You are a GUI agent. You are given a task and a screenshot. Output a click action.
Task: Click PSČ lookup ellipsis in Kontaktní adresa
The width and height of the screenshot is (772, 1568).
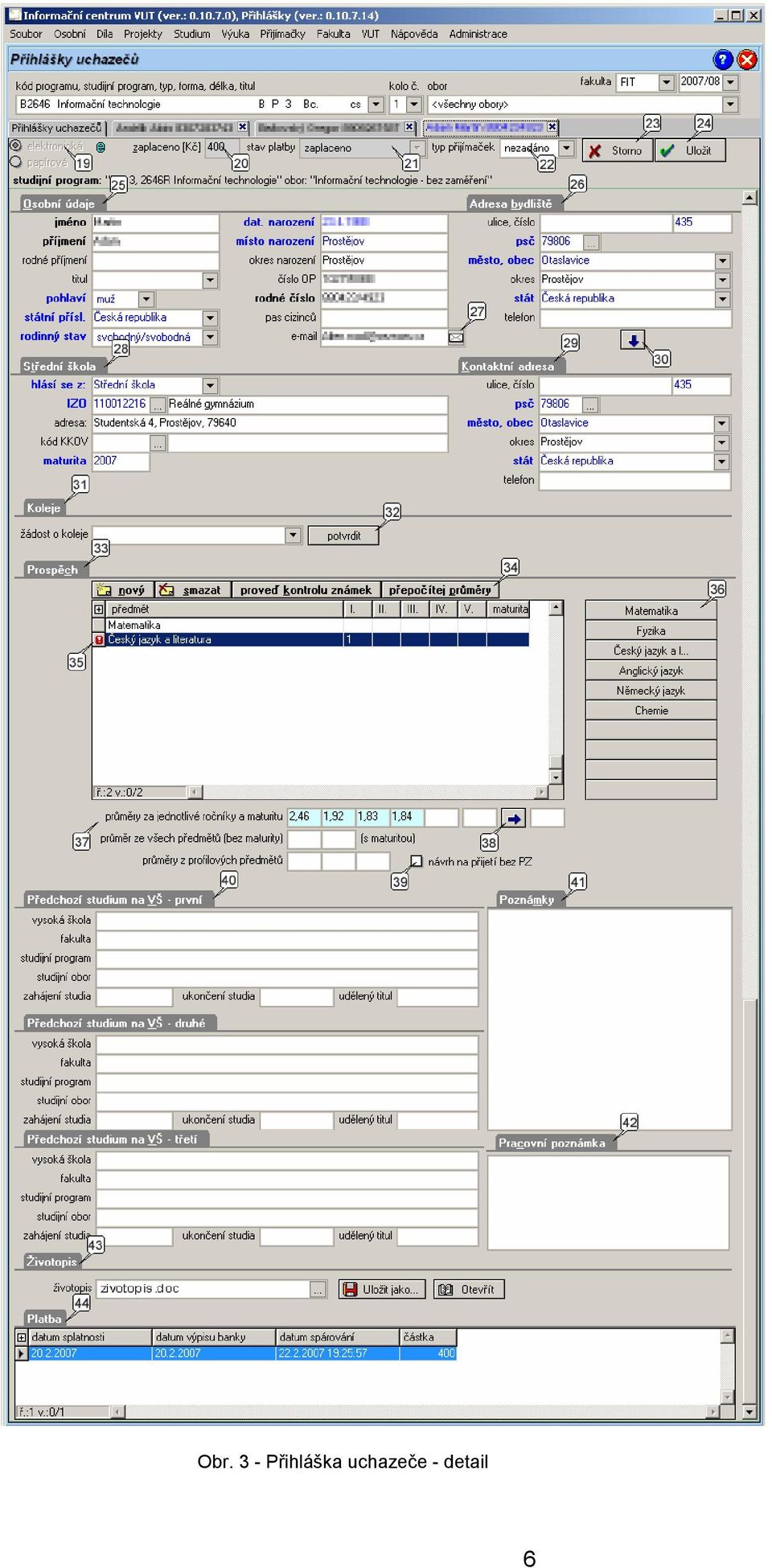[590, 404]
